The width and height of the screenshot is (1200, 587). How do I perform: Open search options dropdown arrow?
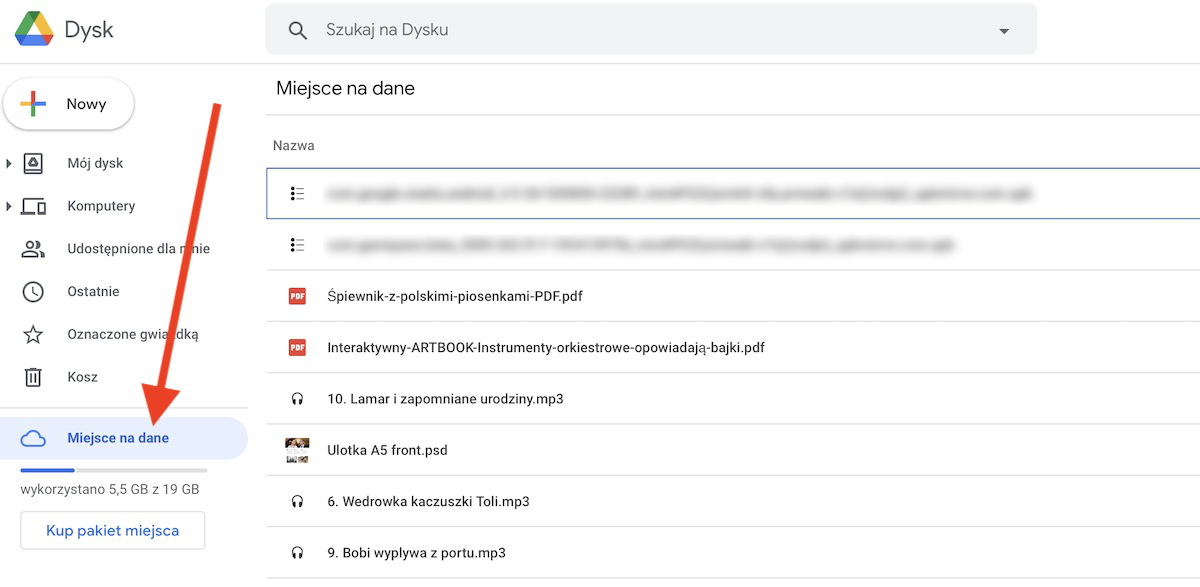coord(1004,31)
